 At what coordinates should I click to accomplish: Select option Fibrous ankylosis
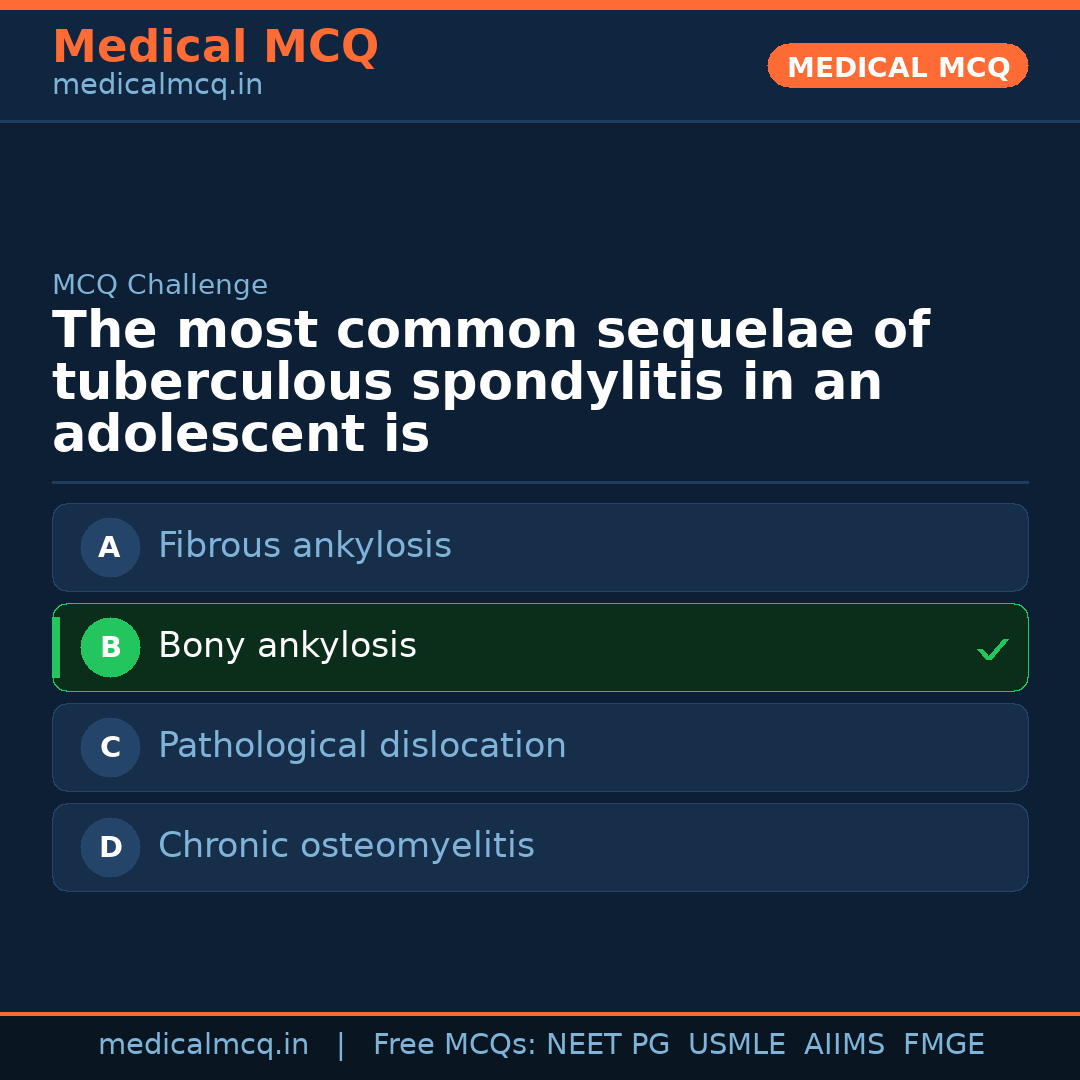[x=304, y=546]
